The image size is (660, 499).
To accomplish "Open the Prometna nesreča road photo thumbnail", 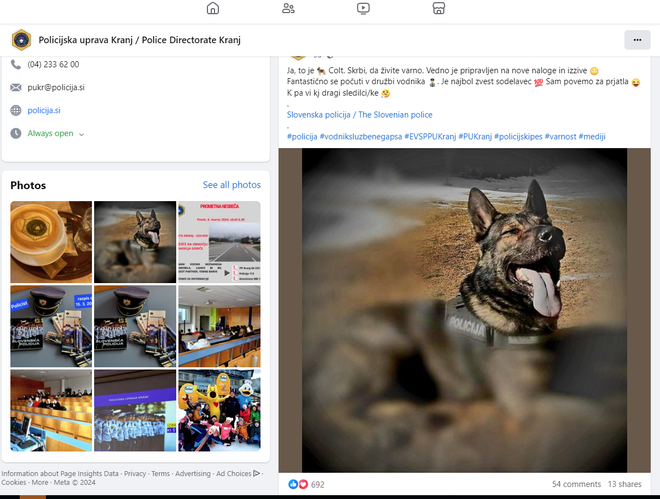I will click(x=219, y=242).
